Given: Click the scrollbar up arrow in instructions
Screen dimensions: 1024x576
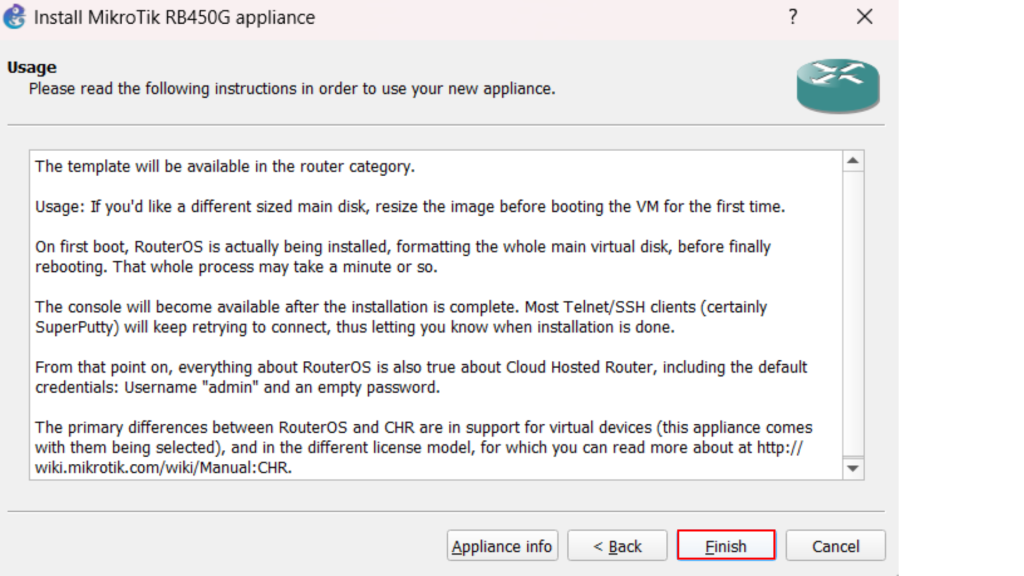Looking at the screenshot, I should tap(853, 161).
